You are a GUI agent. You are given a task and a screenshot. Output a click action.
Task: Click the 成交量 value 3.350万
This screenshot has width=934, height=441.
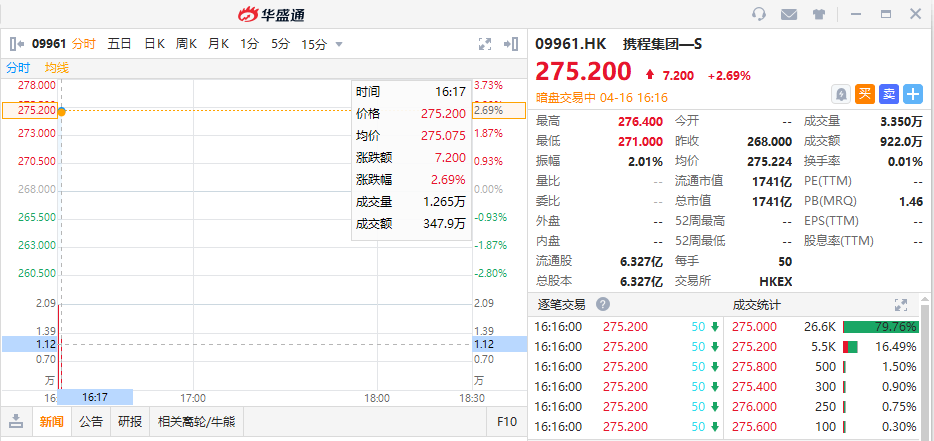point(901,122)
